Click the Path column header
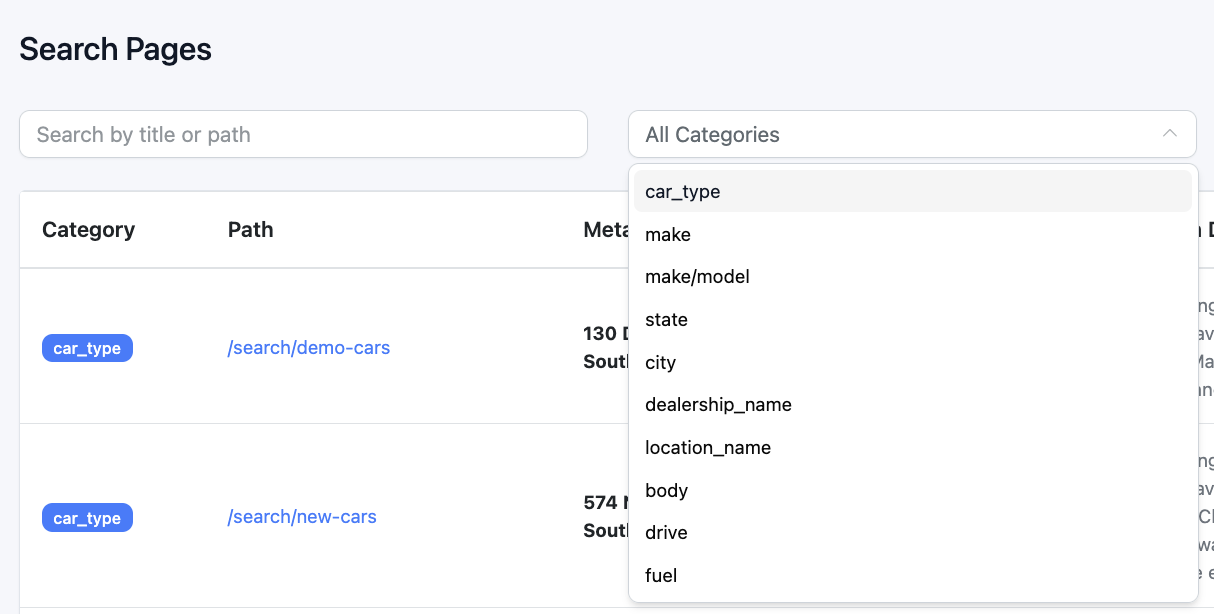 (x=250, y=230)
